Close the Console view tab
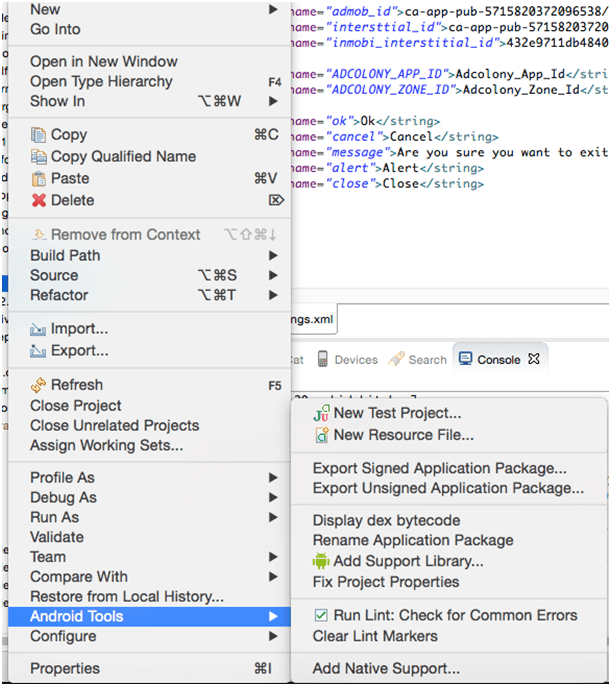This screenshot has width=611, height=686. click(x=534, y=359)
